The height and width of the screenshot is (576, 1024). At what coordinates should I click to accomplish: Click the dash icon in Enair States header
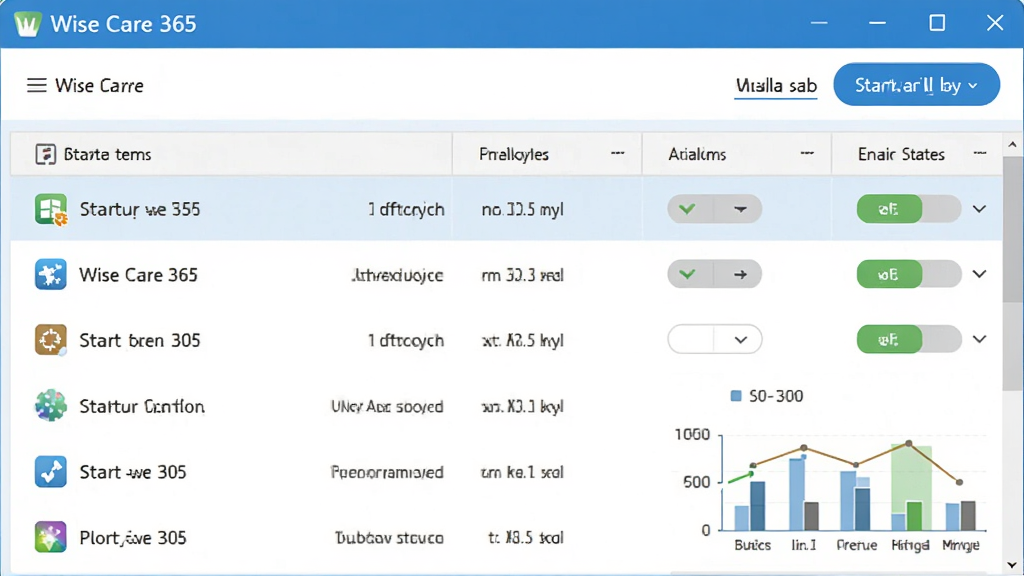pos(980,153)
